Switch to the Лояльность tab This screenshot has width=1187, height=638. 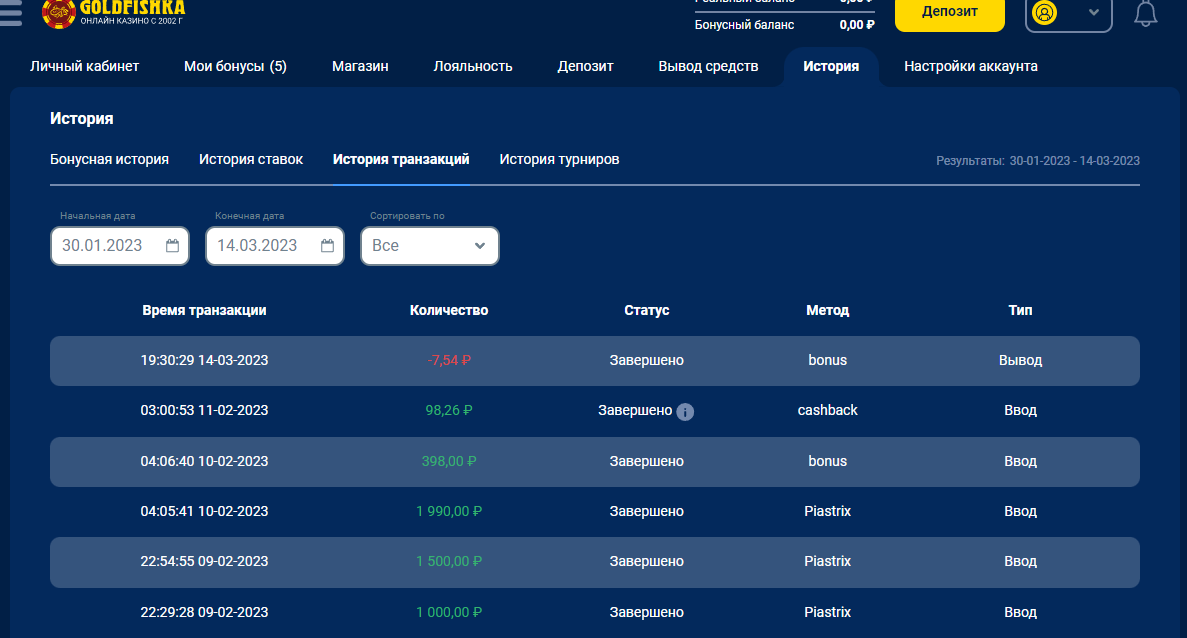coord(473,67)
